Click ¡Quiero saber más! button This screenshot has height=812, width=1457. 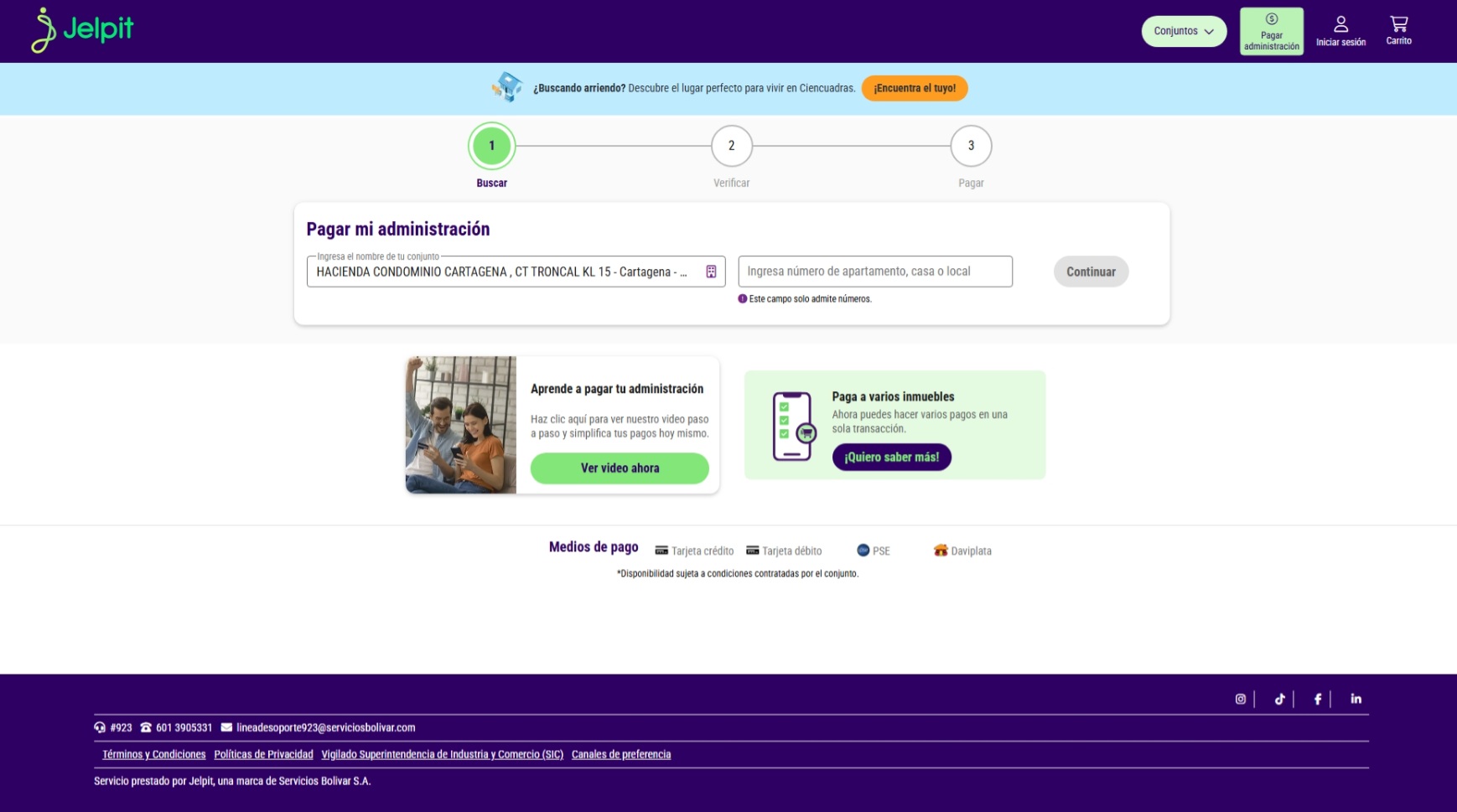pyautogui.click(x=892, y=457)
